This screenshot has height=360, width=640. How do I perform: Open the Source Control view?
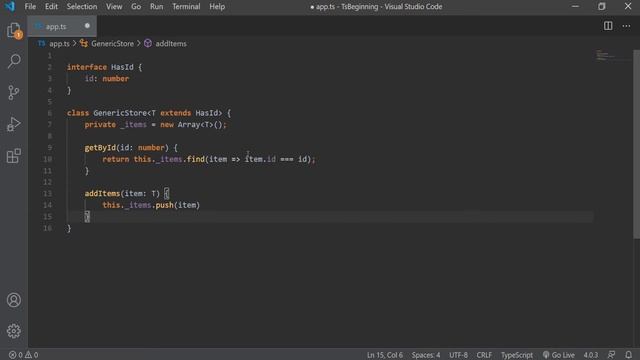14,93
